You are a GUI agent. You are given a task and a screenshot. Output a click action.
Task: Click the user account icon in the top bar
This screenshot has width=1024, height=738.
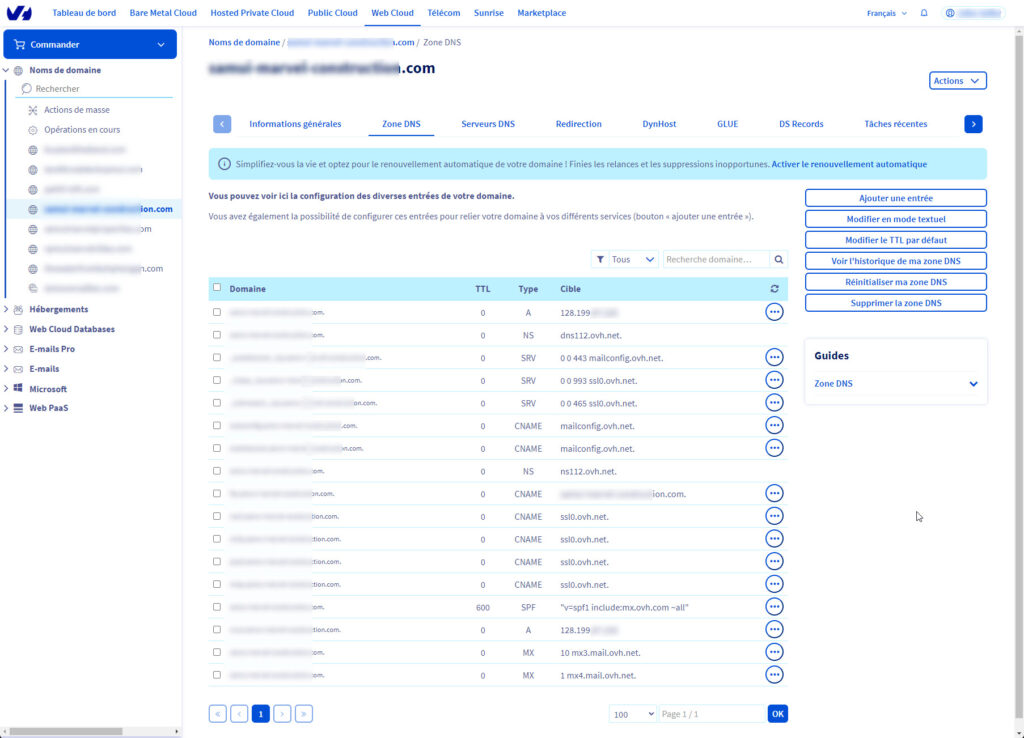950,13
